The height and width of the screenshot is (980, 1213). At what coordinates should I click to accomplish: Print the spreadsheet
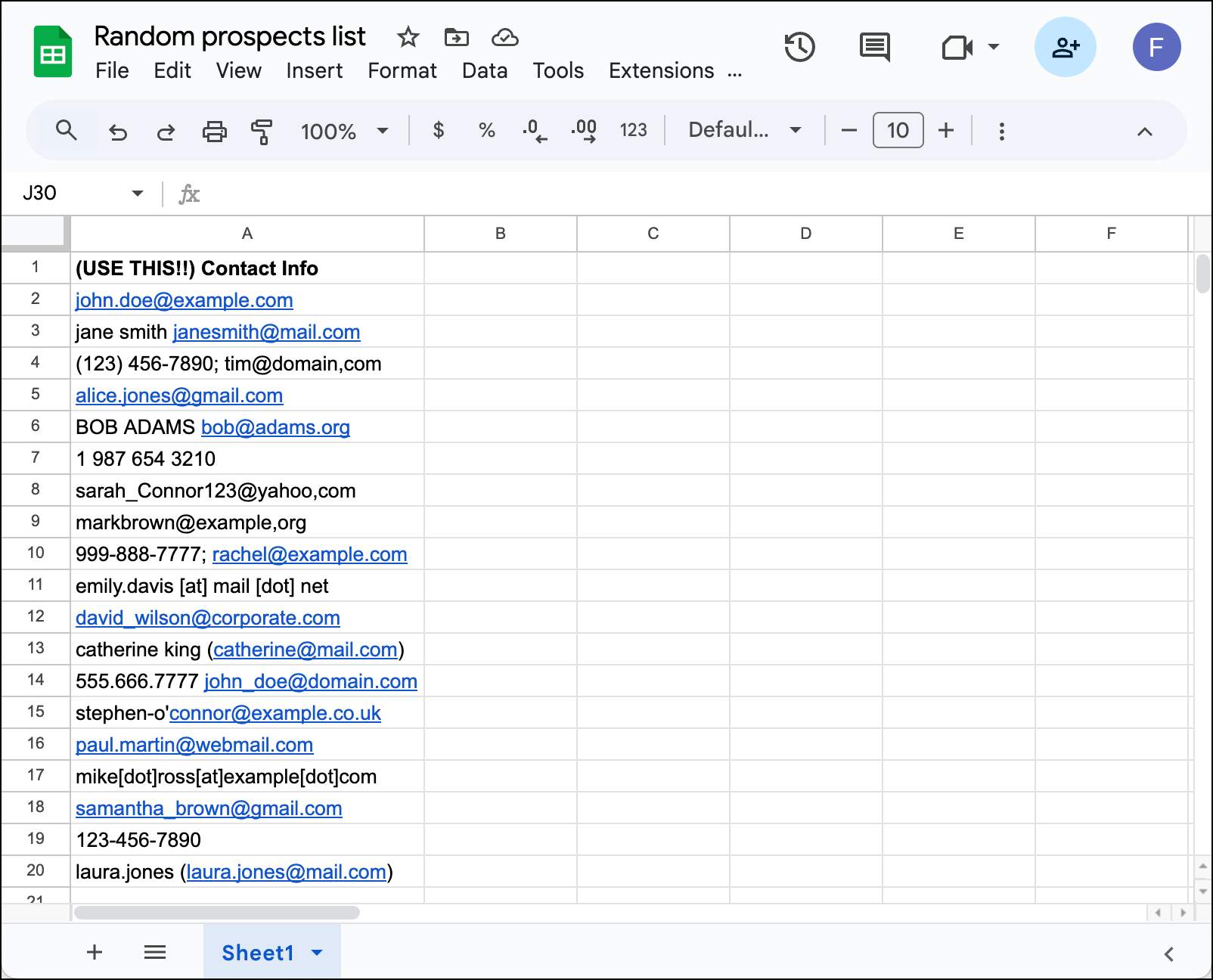(x=215, y=132)
